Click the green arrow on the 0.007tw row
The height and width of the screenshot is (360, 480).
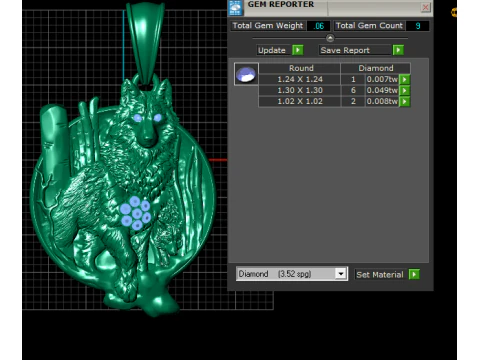404,79
